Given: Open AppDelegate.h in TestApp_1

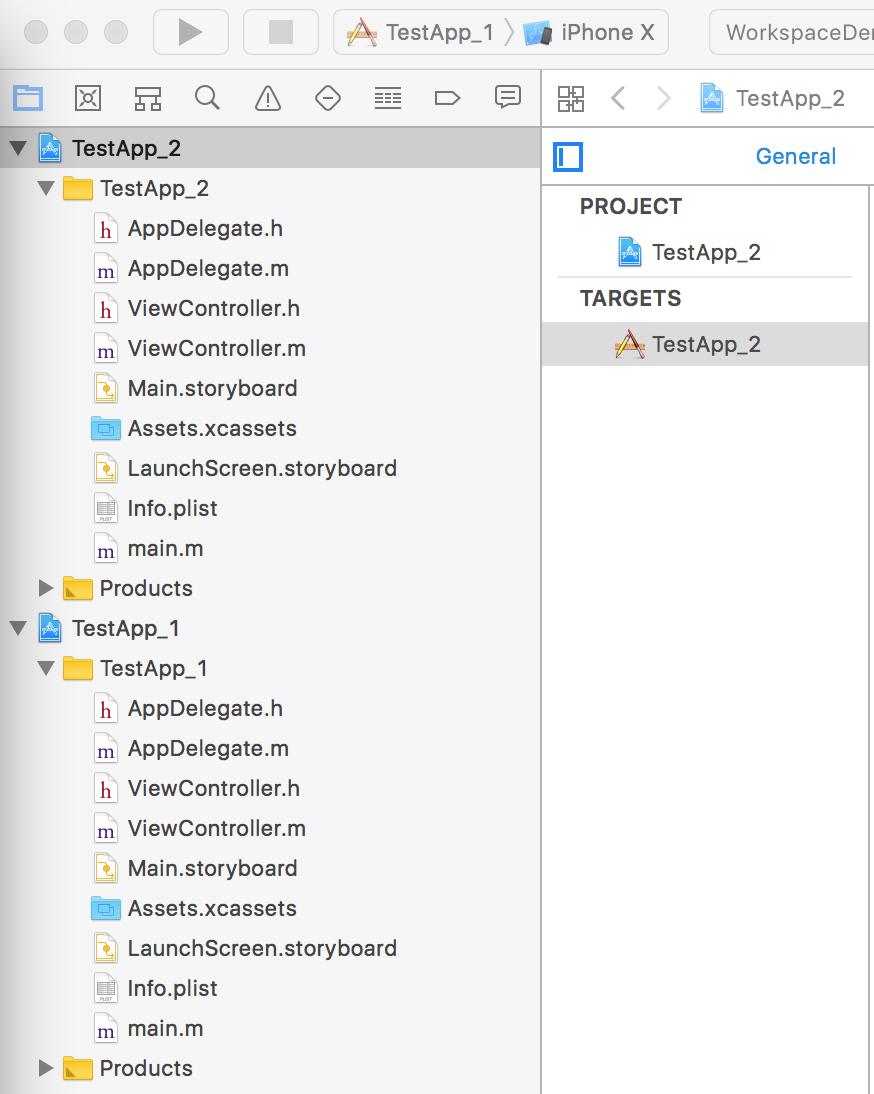Looking at the screenshot, I should 270,708.
